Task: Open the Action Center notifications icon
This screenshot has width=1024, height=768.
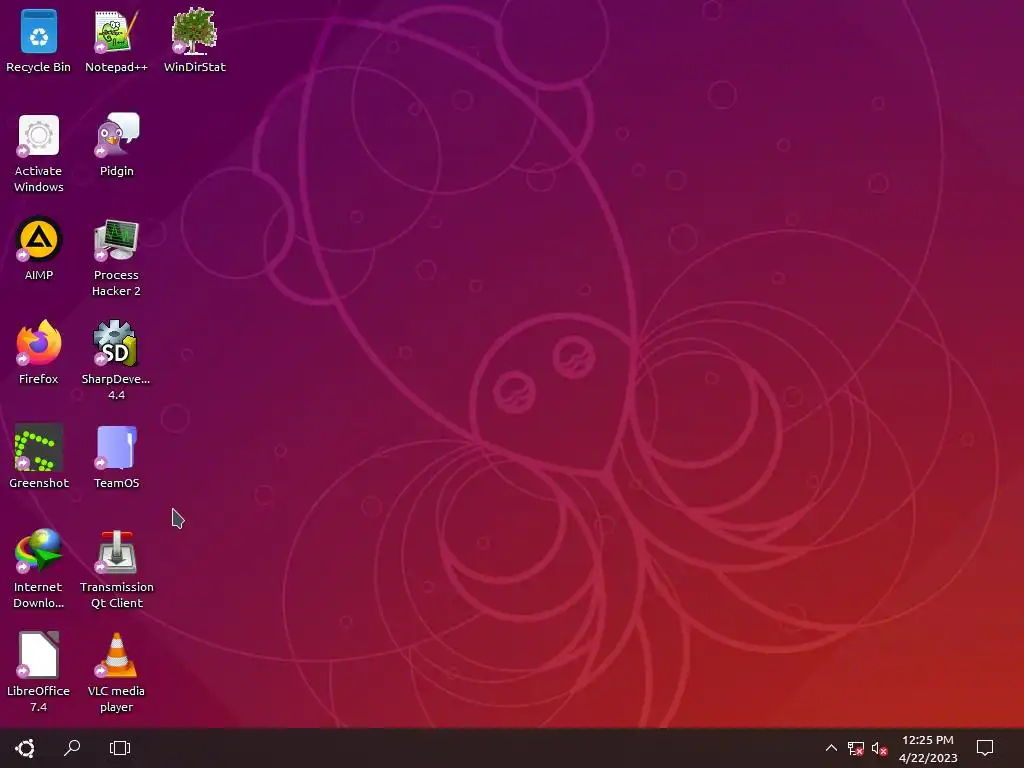Action: coord(985,748)
